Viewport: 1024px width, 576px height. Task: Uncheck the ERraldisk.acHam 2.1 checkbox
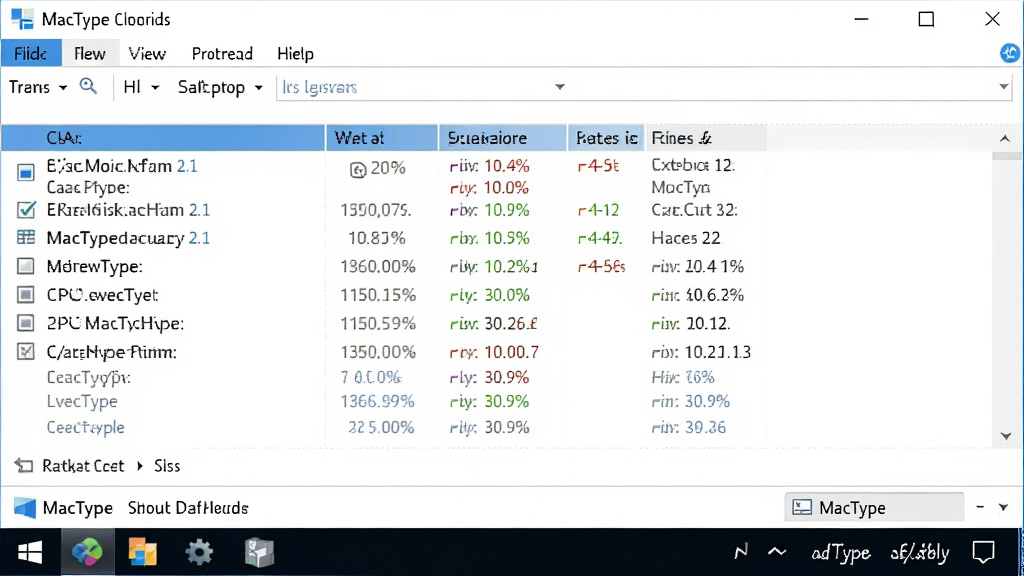[26, 210]
